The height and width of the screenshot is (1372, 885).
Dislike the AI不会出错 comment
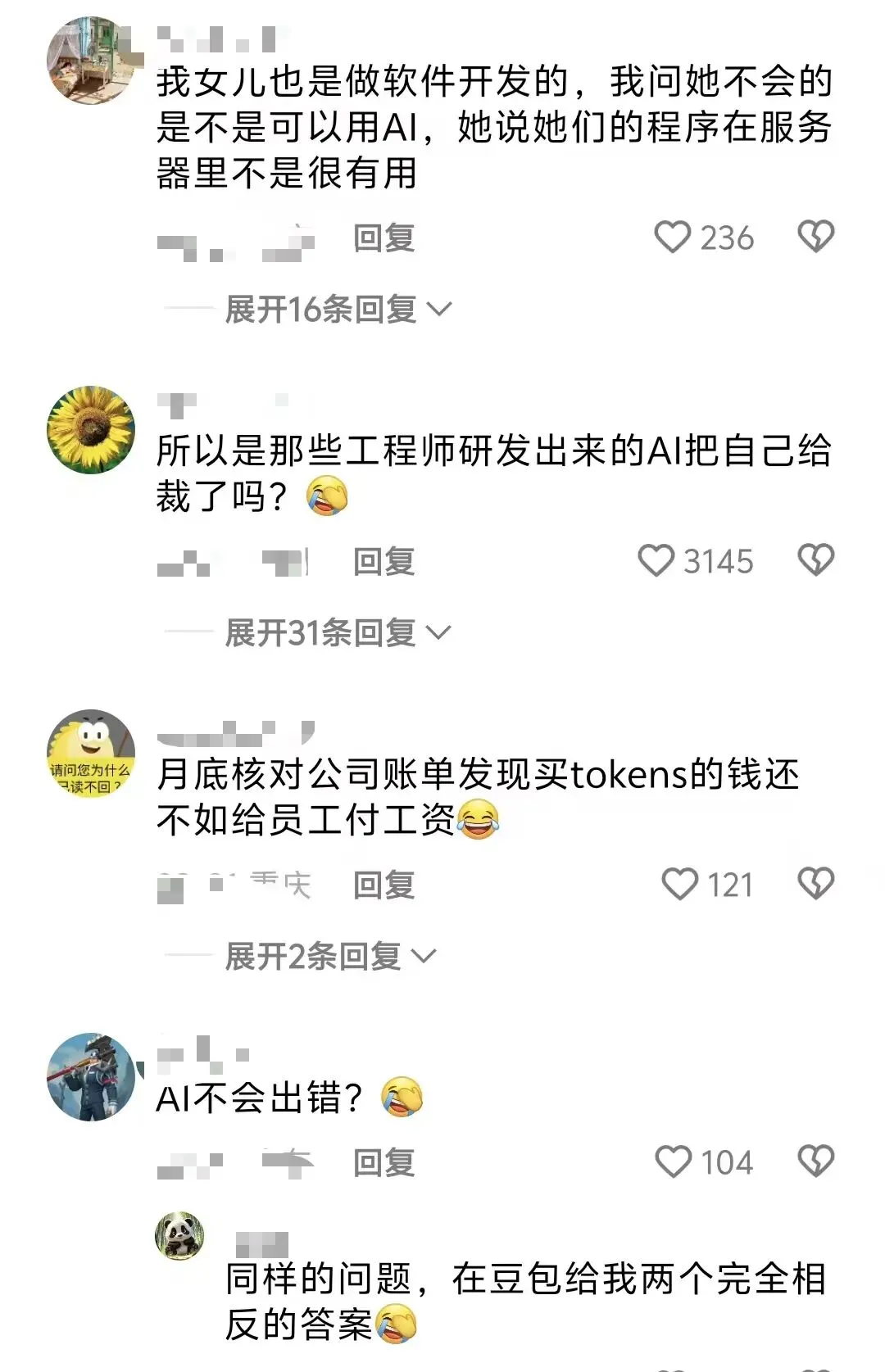pos(815,1162)
